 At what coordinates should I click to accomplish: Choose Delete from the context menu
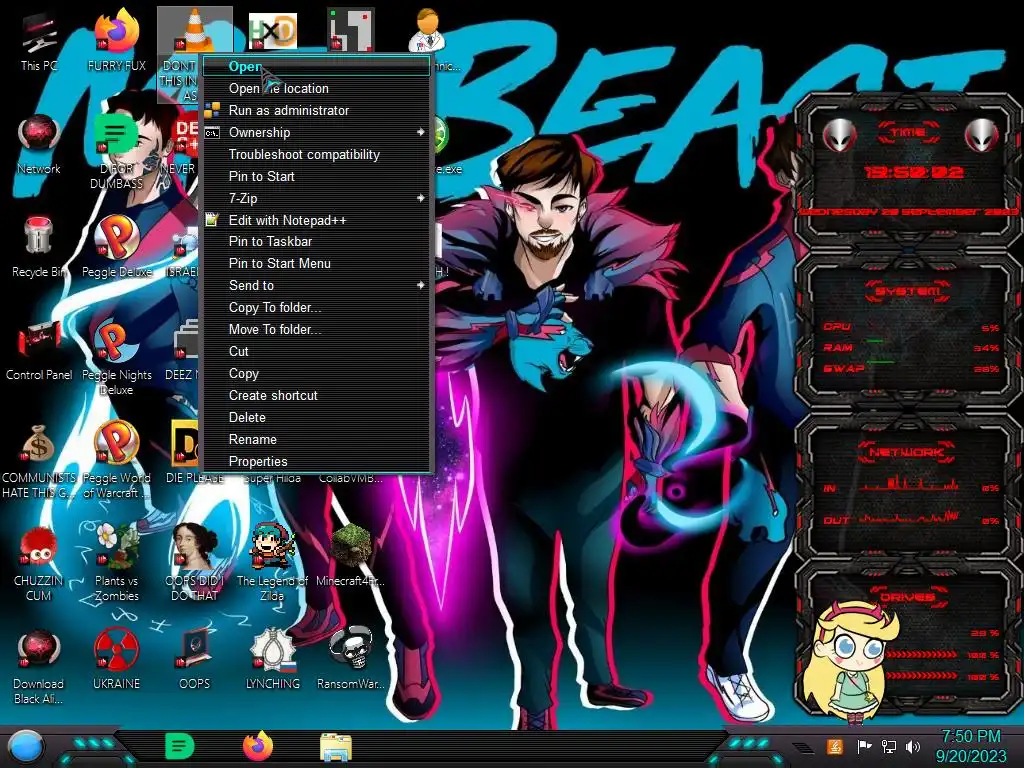tap(317, 417)
